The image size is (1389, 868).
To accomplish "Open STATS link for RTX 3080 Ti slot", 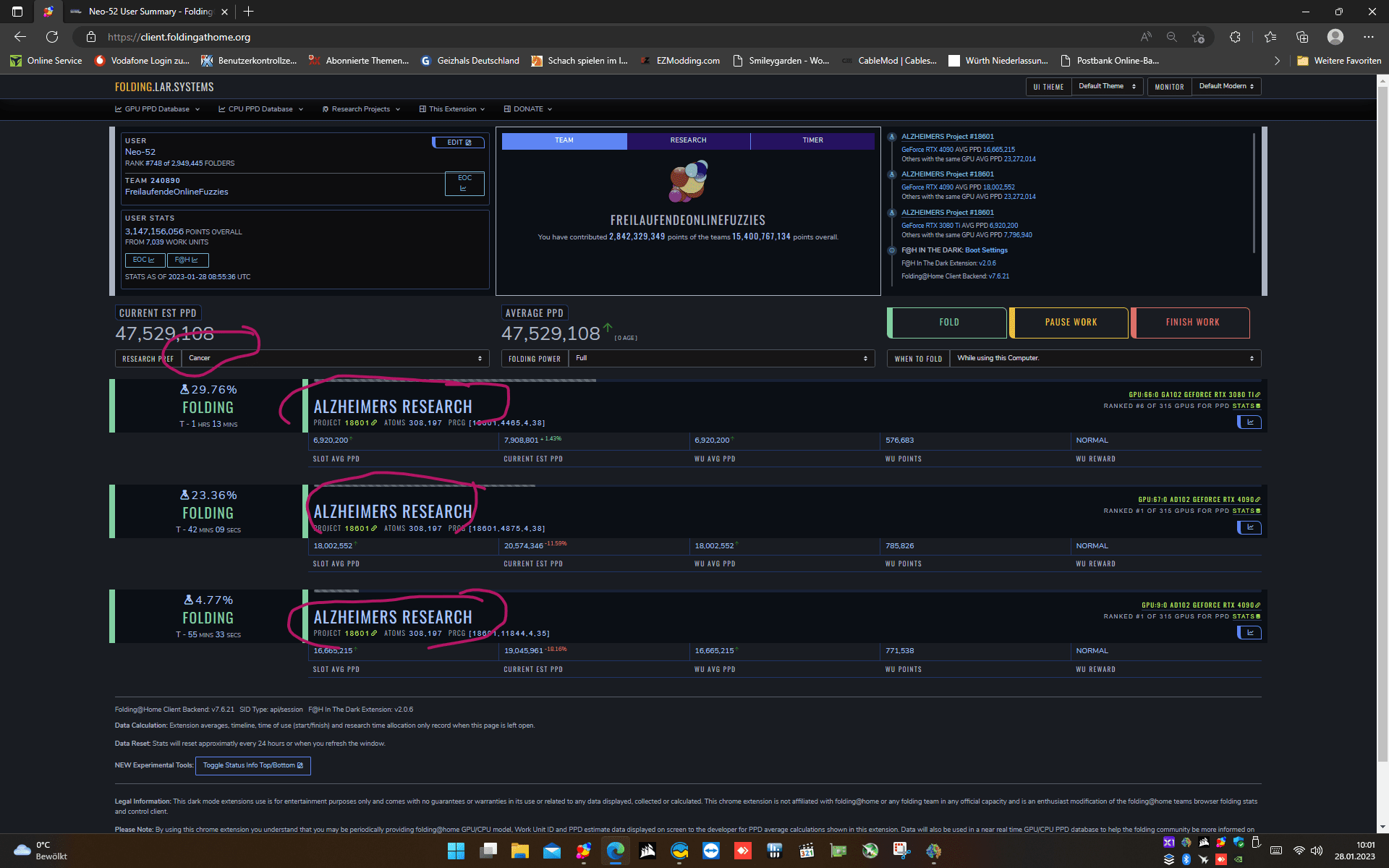I will [1246, 406].
